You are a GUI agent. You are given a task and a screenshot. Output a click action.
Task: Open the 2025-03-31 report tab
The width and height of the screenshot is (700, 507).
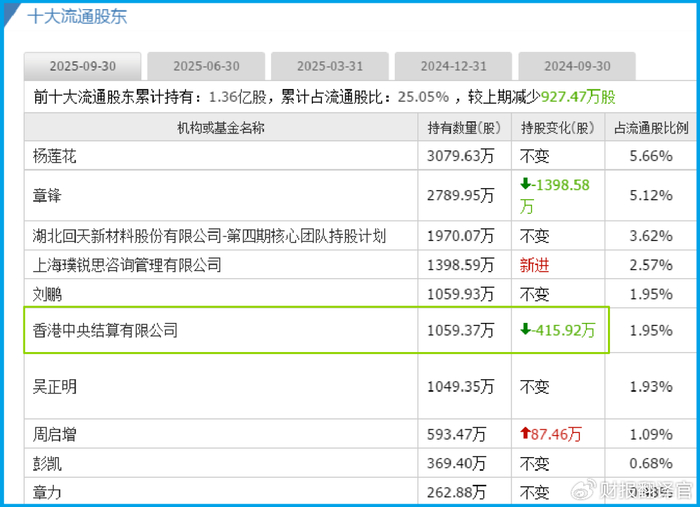330,66
